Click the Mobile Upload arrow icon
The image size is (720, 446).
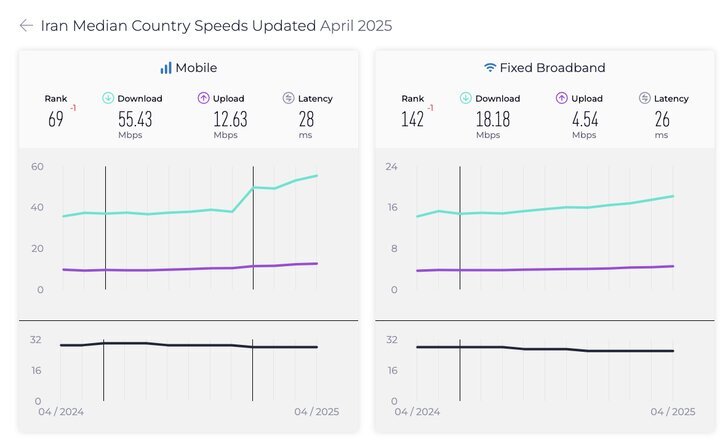203,98
